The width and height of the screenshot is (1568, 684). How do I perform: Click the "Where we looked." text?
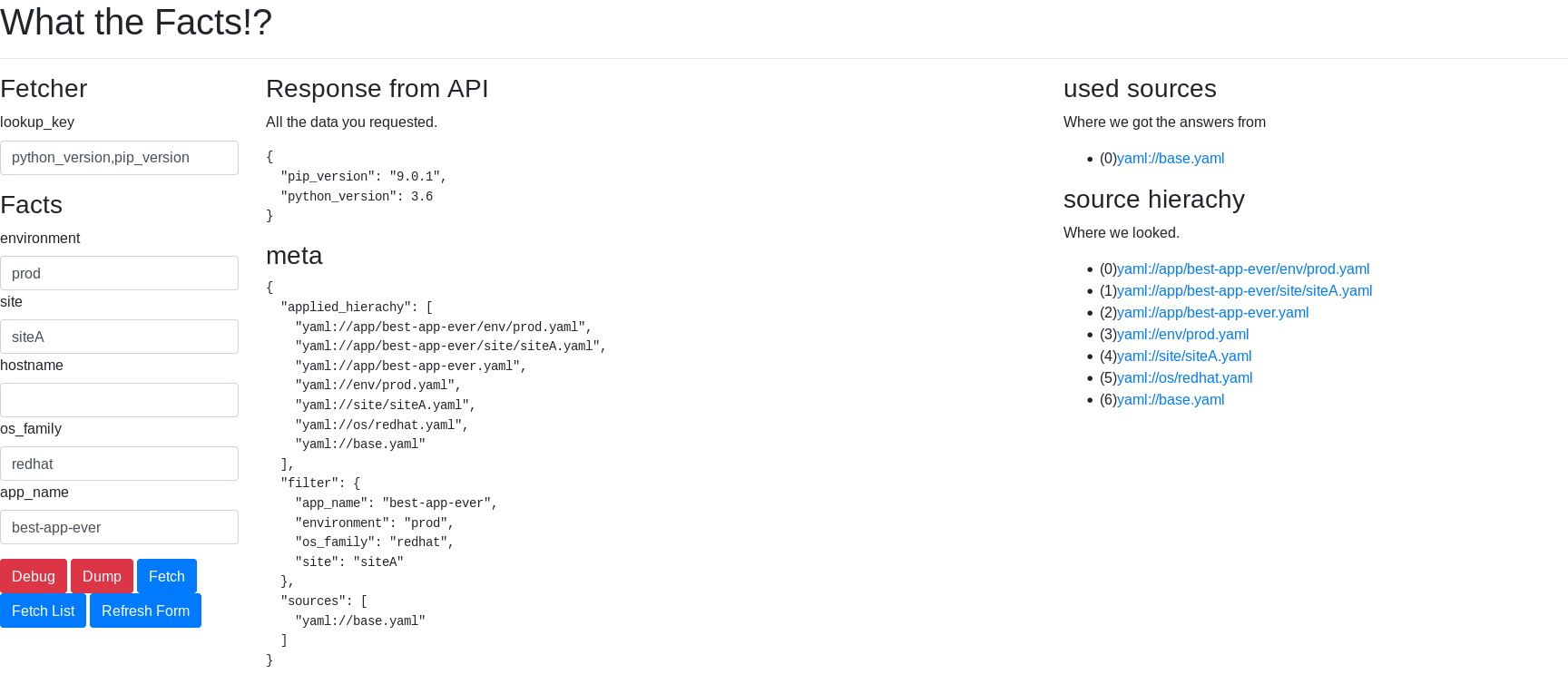point(1122,232)
